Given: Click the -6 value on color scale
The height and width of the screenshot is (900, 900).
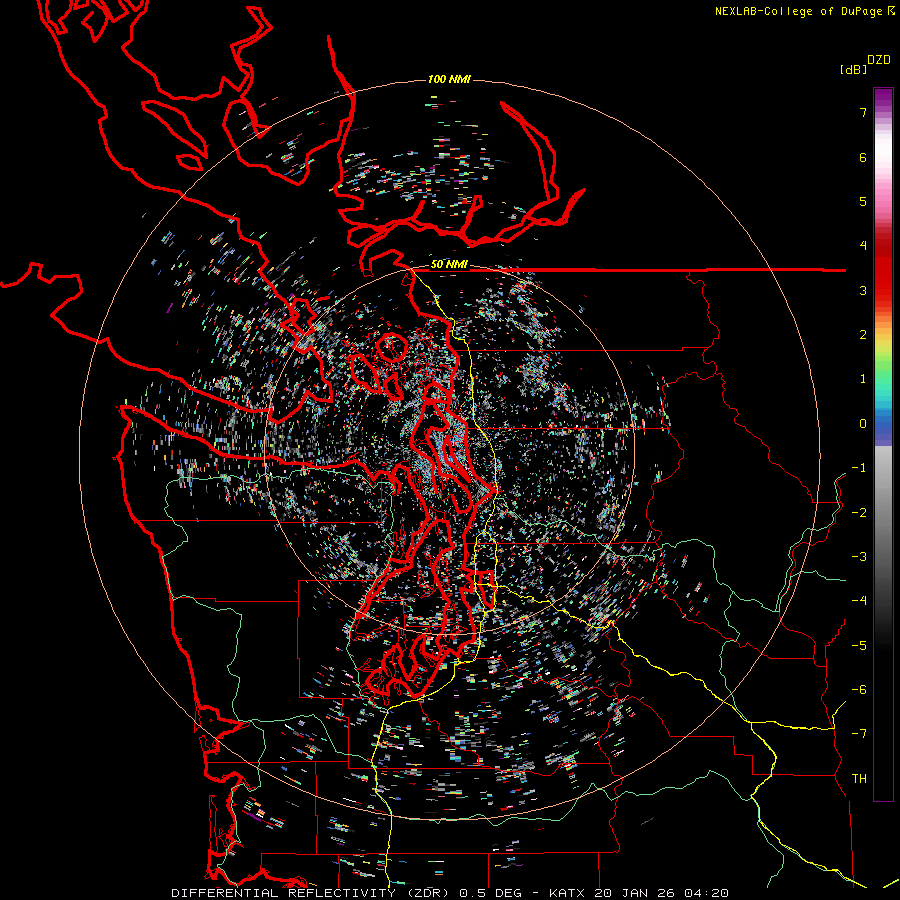Looking at the screenshot, I should 859,690.
